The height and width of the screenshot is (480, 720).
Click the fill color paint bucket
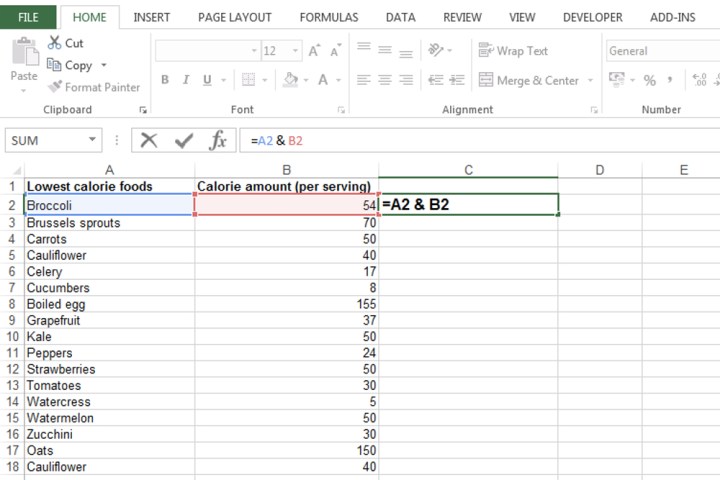(290, 80)
